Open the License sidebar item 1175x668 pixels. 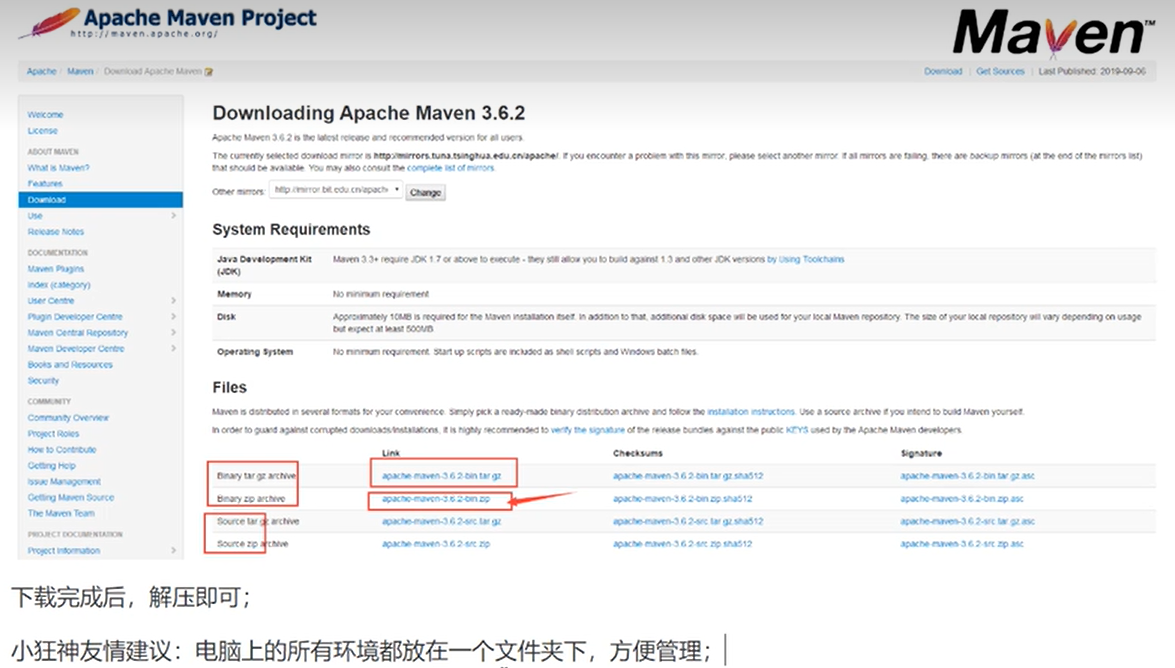(x=42, y=130)
